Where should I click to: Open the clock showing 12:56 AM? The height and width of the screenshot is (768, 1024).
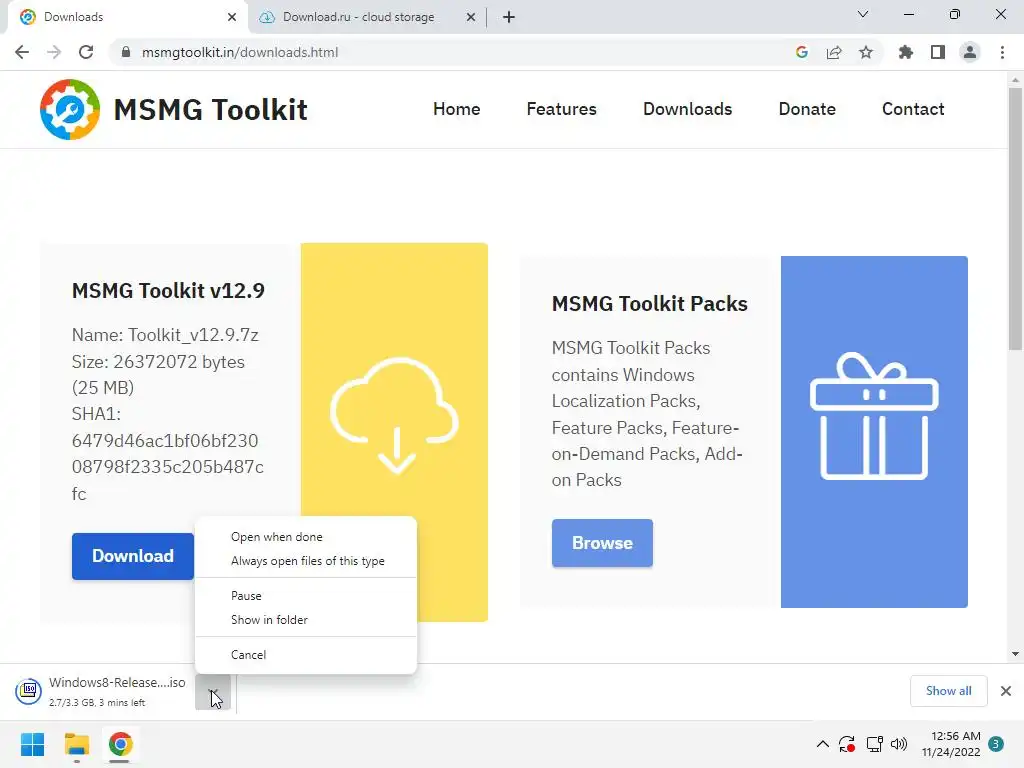[952, 744]
